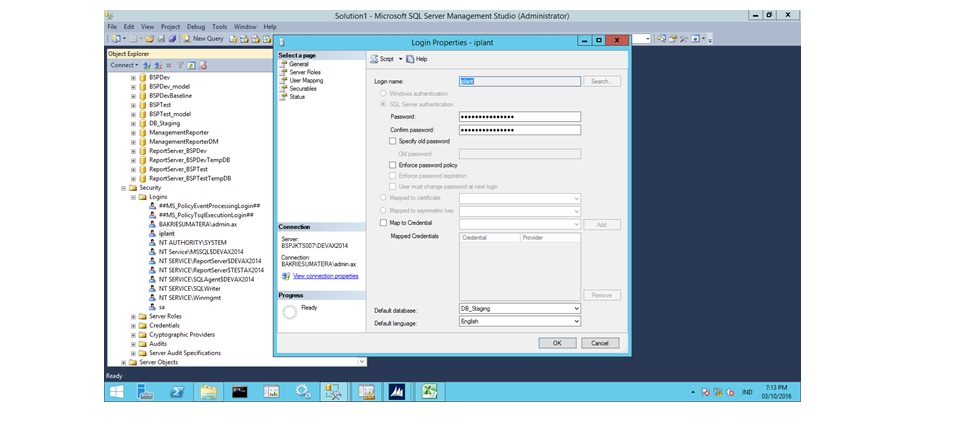Click the Properties Window icon in right toolbar

pos(673,39)
